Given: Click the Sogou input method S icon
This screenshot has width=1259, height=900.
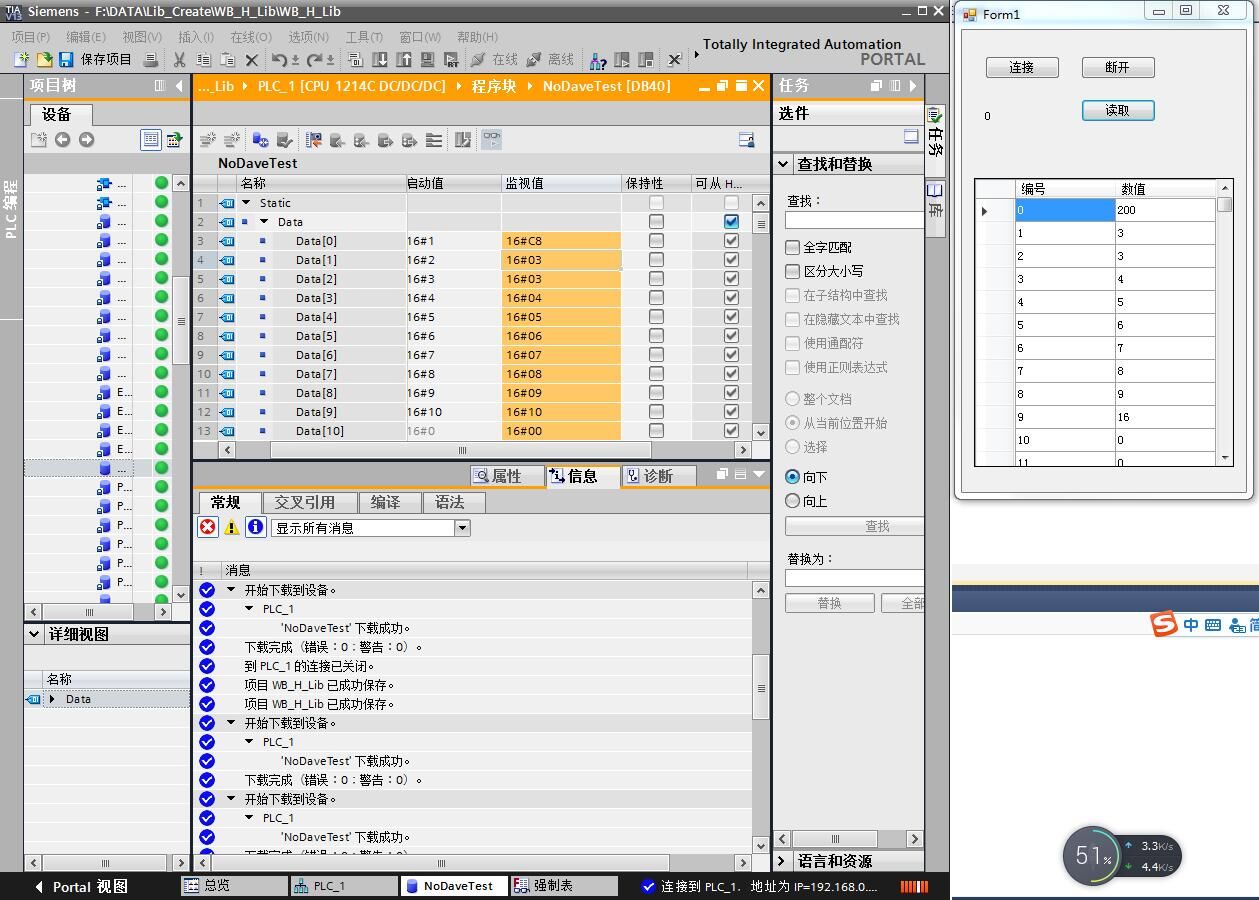Looking at the screenshot, I should click(x=1164, y=625).
